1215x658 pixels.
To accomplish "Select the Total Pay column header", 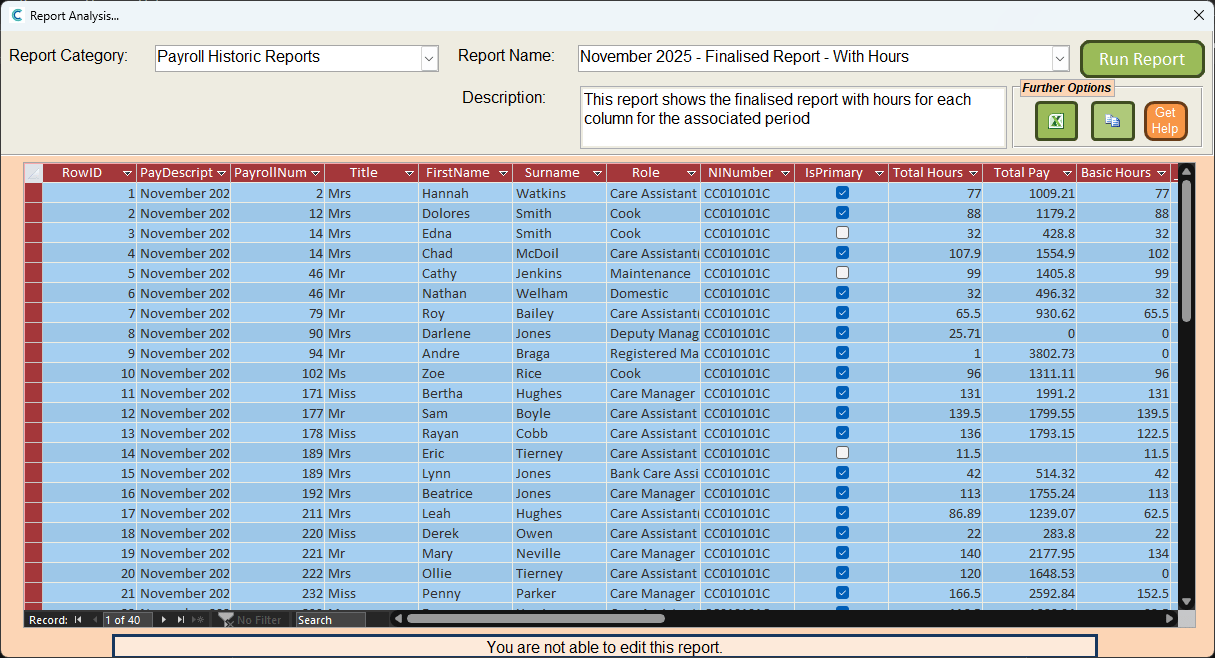I will [x=1021, y=173].
